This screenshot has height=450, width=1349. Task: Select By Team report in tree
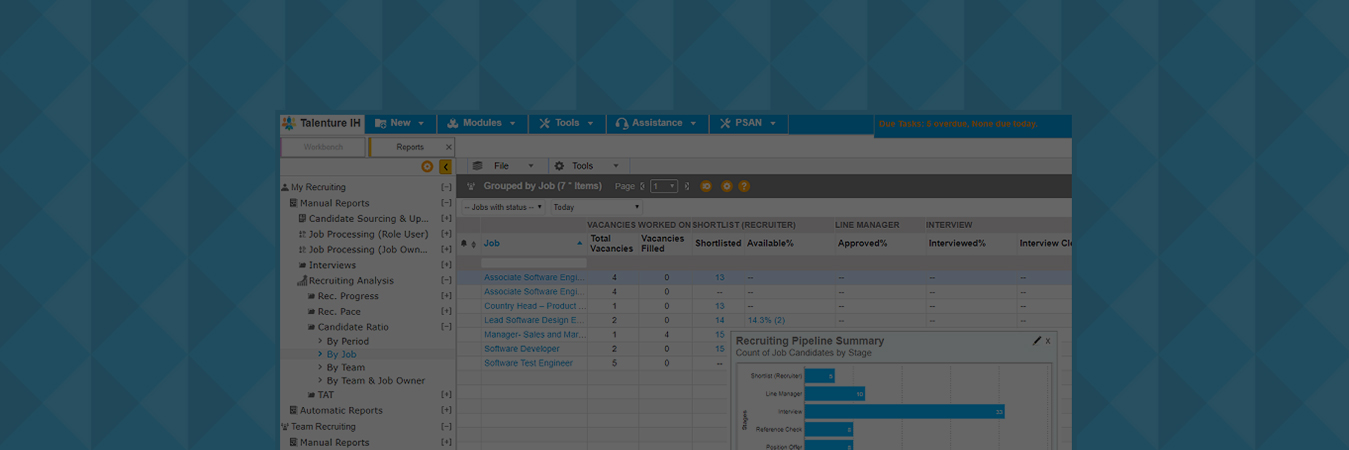(345, 367)
